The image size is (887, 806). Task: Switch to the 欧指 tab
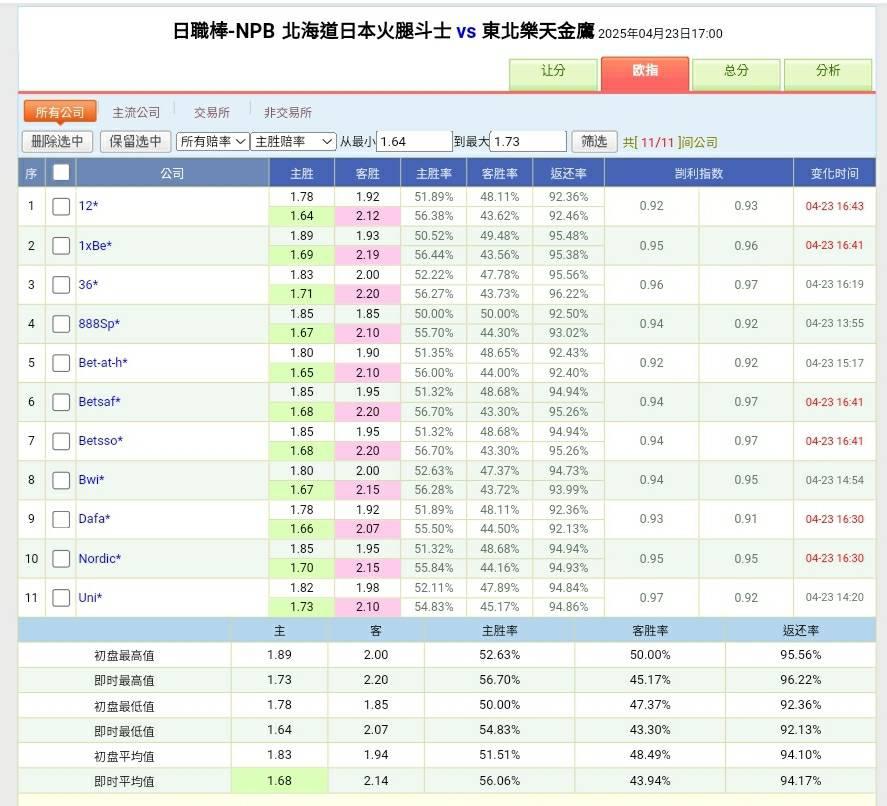(645, 72)
